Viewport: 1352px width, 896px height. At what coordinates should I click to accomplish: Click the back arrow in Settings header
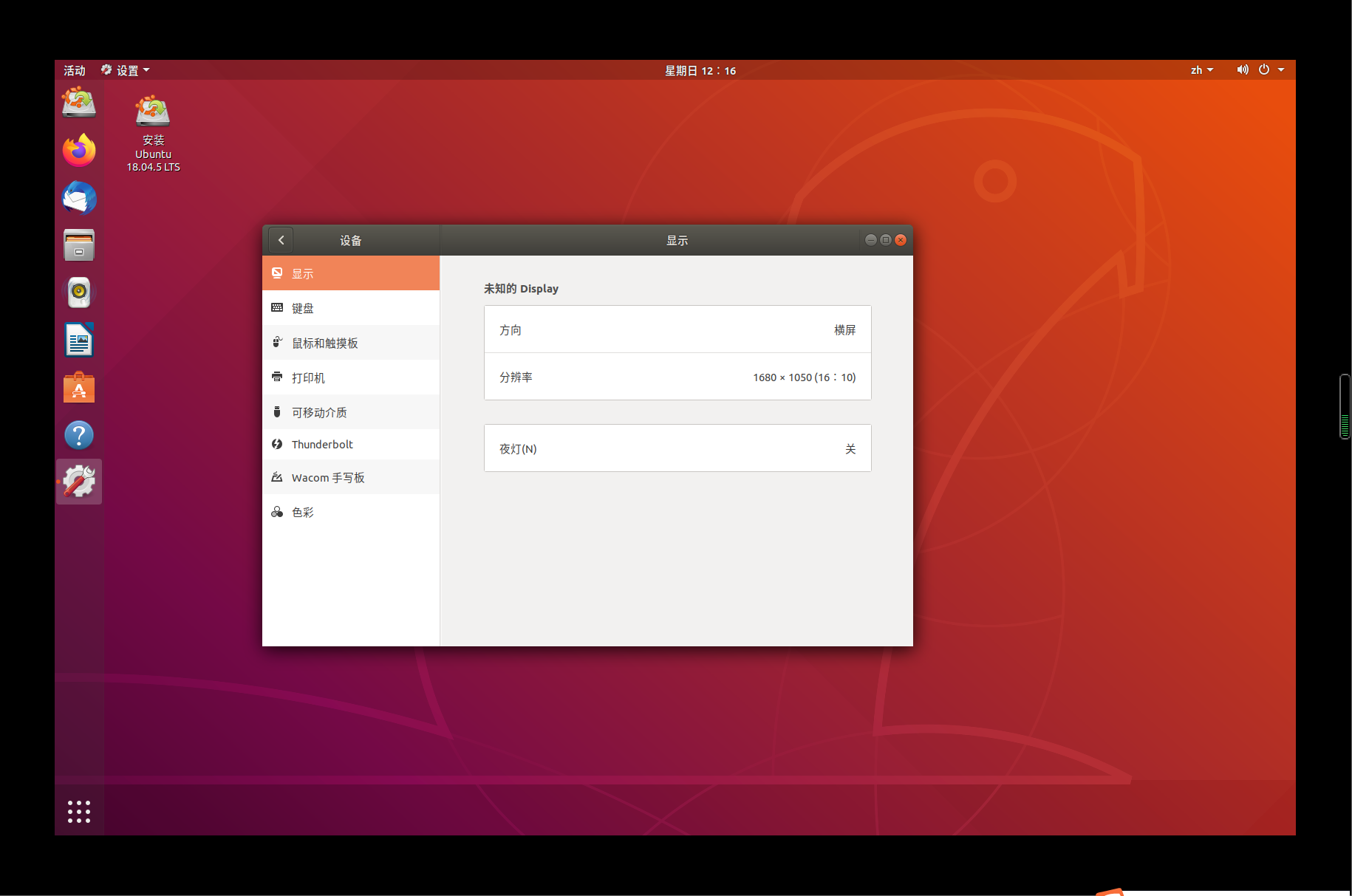pos(281,240)
